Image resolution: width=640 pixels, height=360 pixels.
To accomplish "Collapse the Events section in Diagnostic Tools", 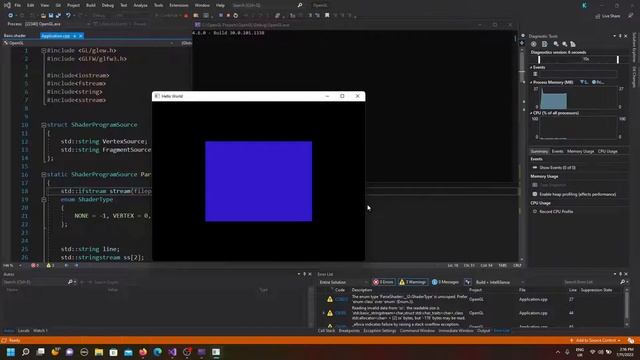I will pyautogui.click(x=531, y=67).
